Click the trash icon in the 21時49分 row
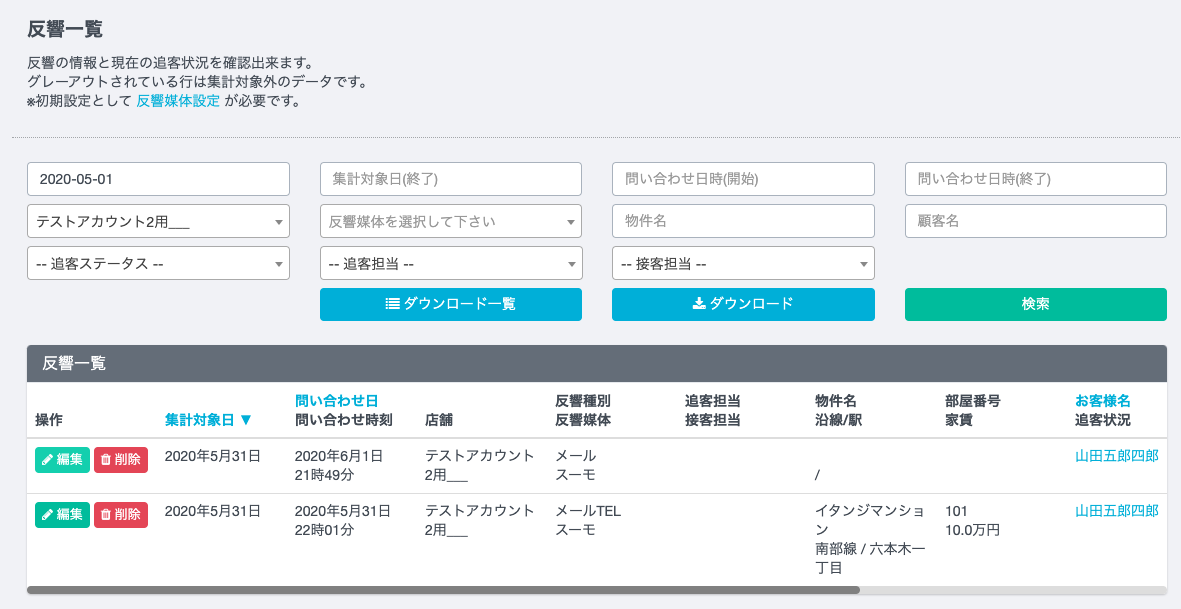Image resolution: width=1181 pixels, height=609 pixels. (105, 460)
